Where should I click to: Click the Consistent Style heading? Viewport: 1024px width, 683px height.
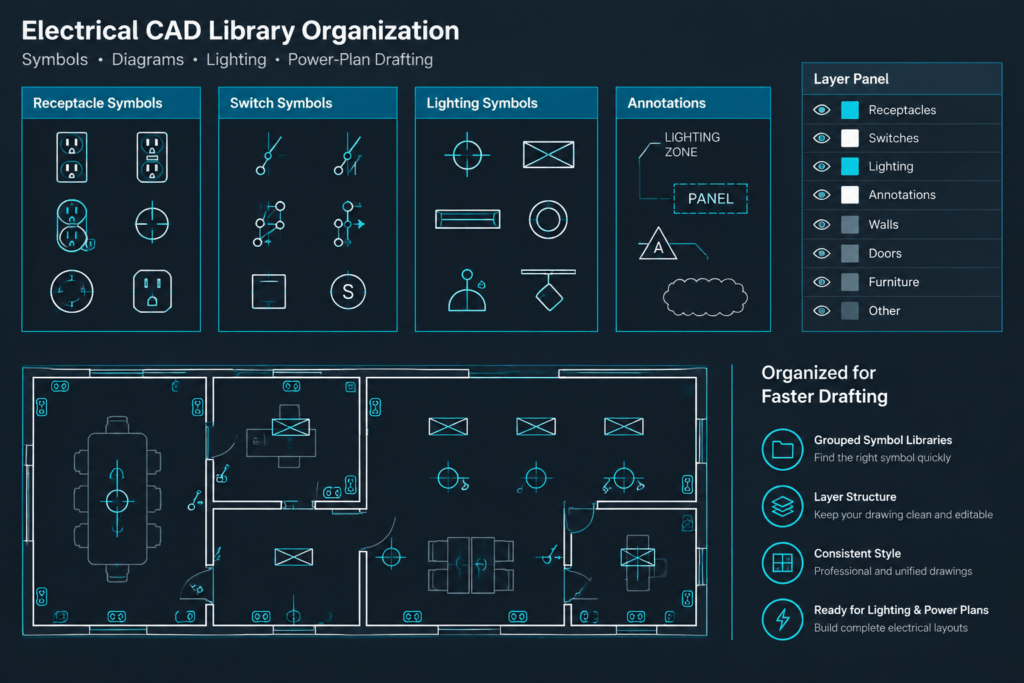pos(857,554)
